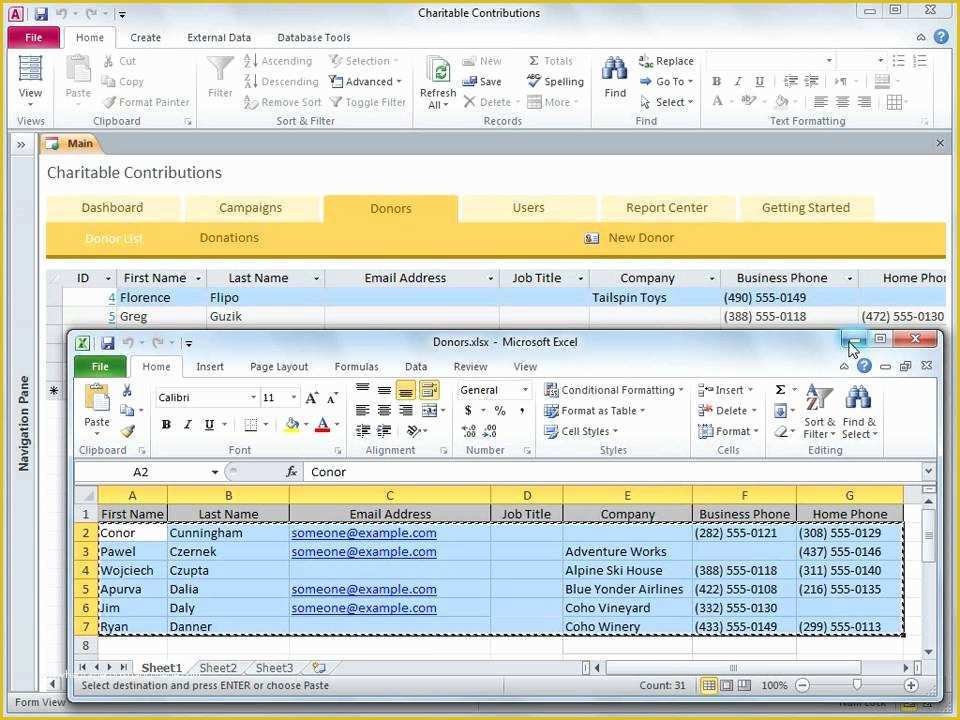Toggle bold formatting in Excel
The width and height of the screenshot is (960, 720).
(x=167, y=425)
